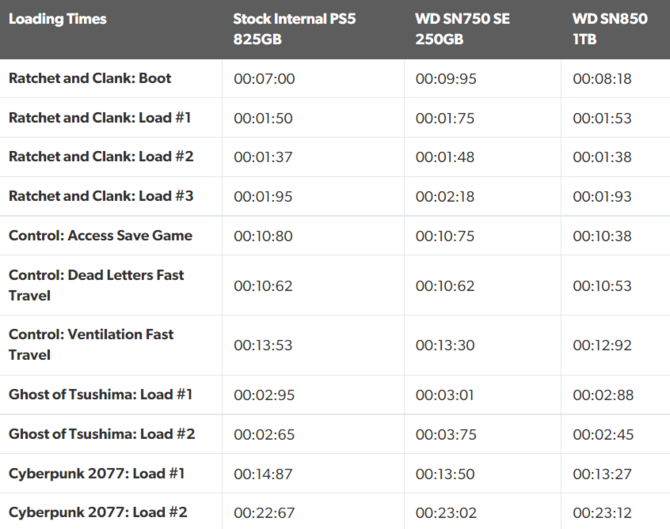The image size is (670, 529).
Task: Click the 00:13:50 value
Action: [x=445, y=474]
